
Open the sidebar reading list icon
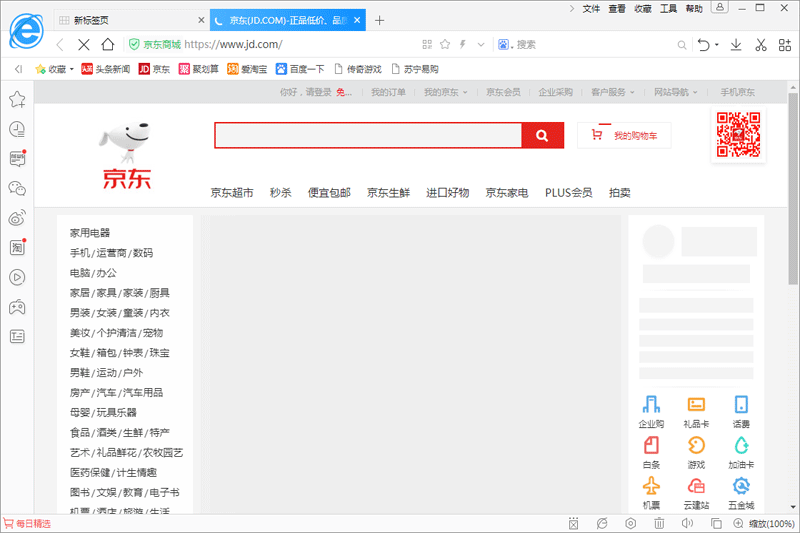pos(17,337)
